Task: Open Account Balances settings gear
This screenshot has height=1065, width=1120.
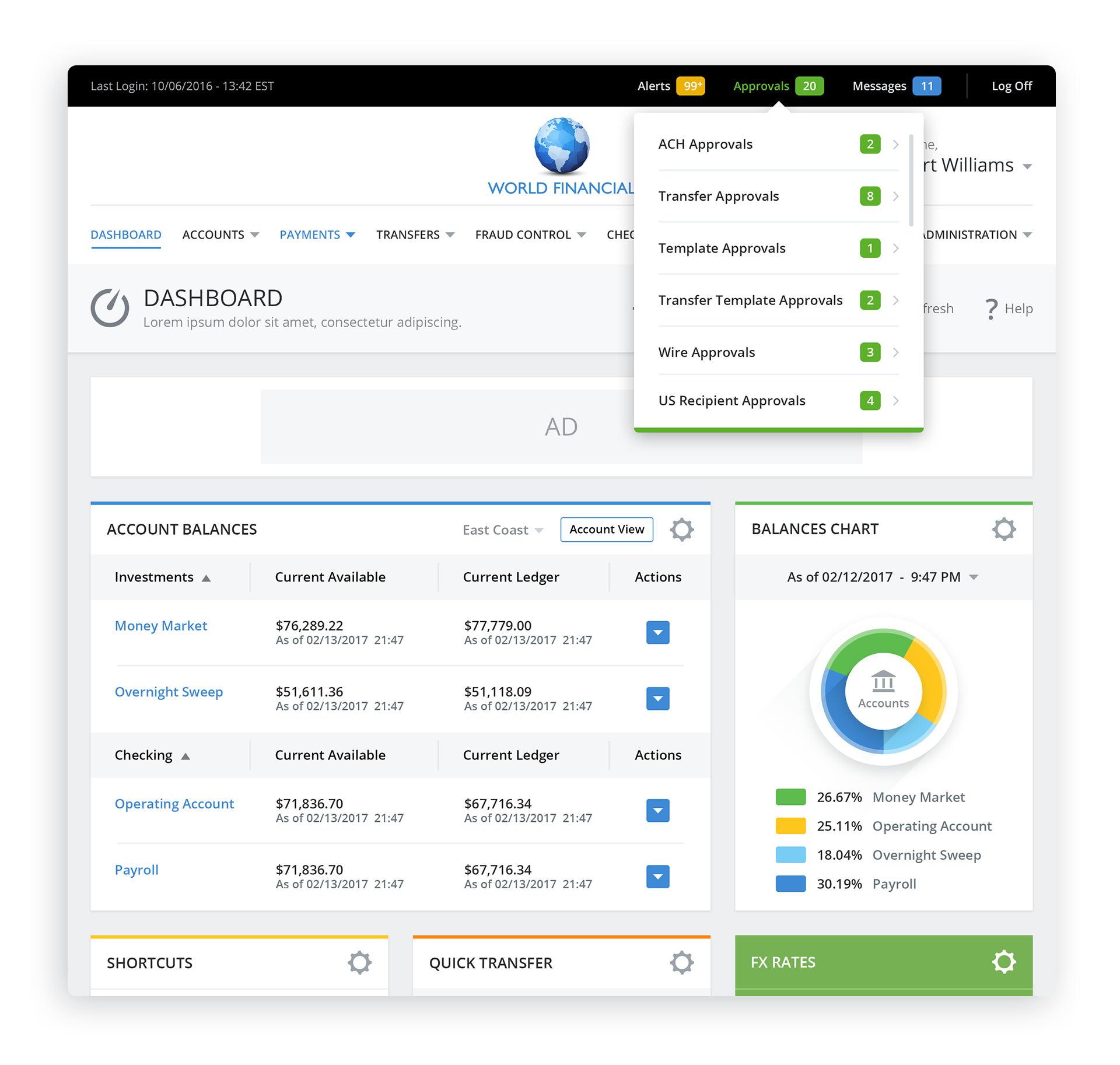Action: click(681, 530)
